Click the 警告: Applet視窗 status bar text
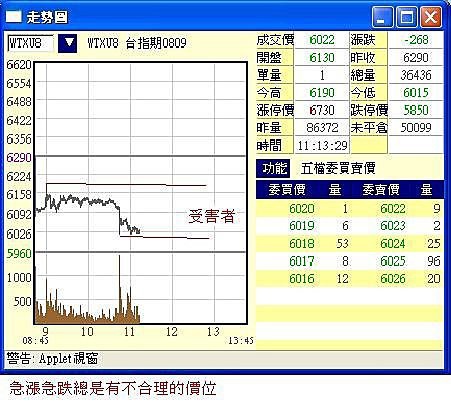 (52, 359)
